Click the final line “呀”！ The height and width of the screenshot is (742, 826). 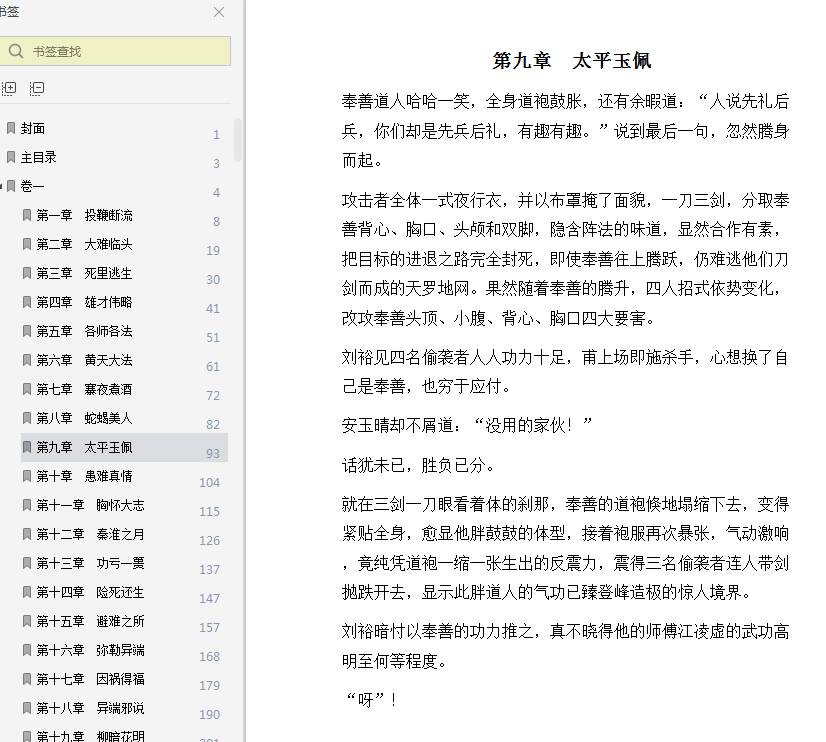tap(371, 700)
